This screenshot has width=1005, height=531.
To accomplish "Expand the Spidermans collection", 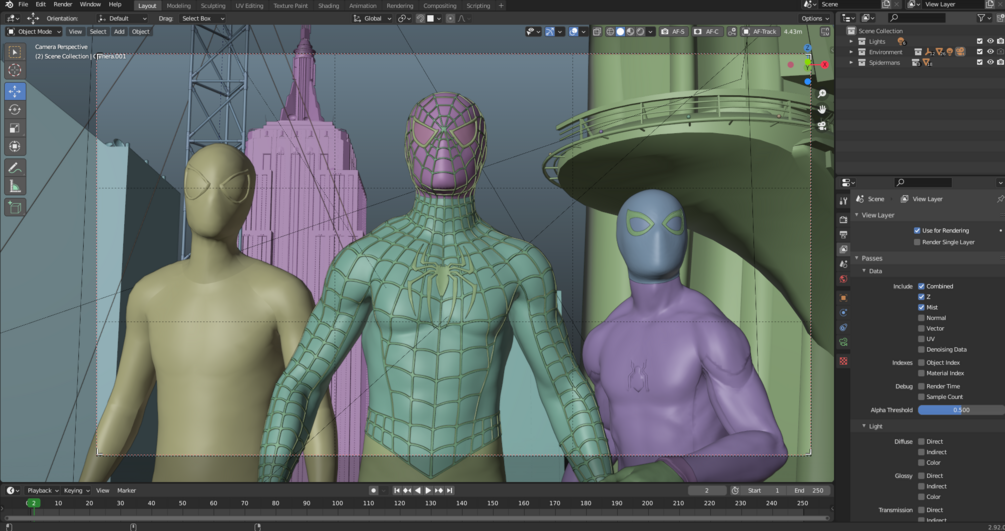I will coord(851,63).
